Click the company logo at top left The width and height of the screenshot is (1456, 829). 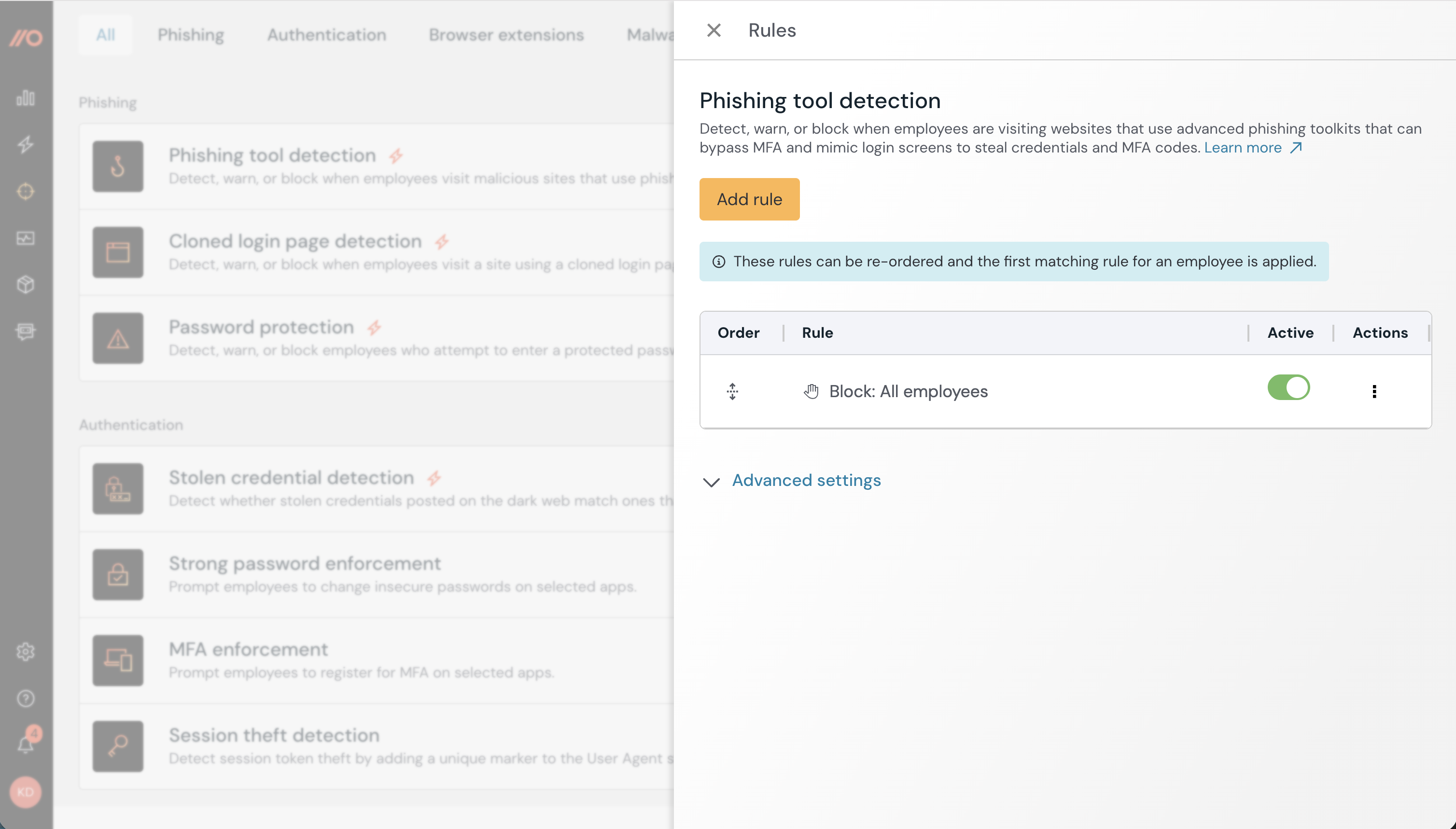(26, 38)
